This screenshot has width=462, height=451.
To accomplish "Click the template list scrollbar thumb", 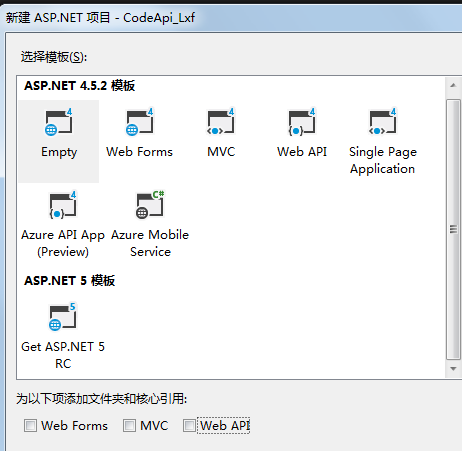I will point(453,229).
